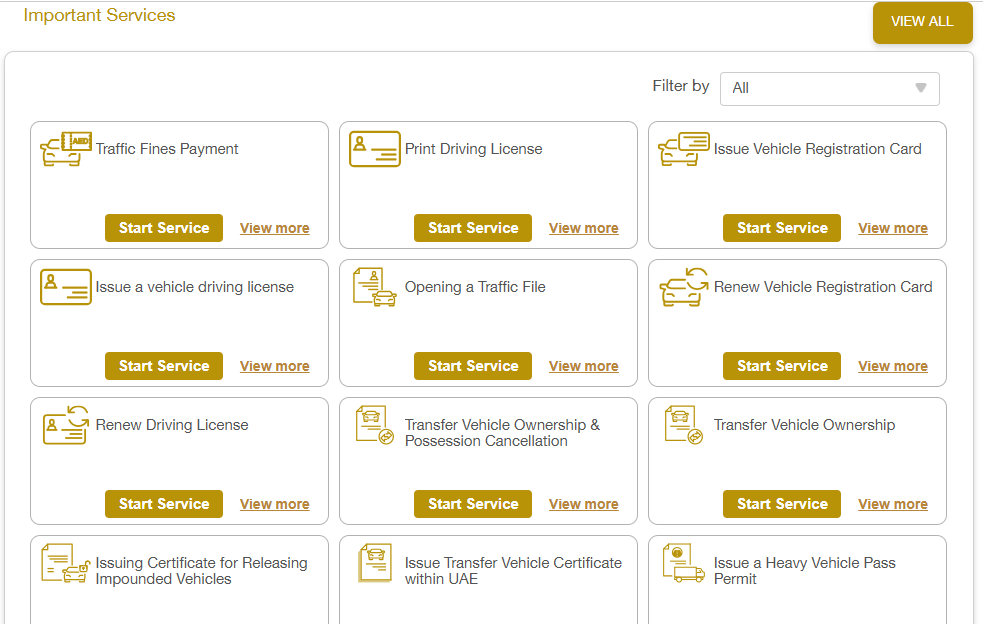Start Service for Issue a vehicle driving license
983x624 pixels.
tap(164, 366)
